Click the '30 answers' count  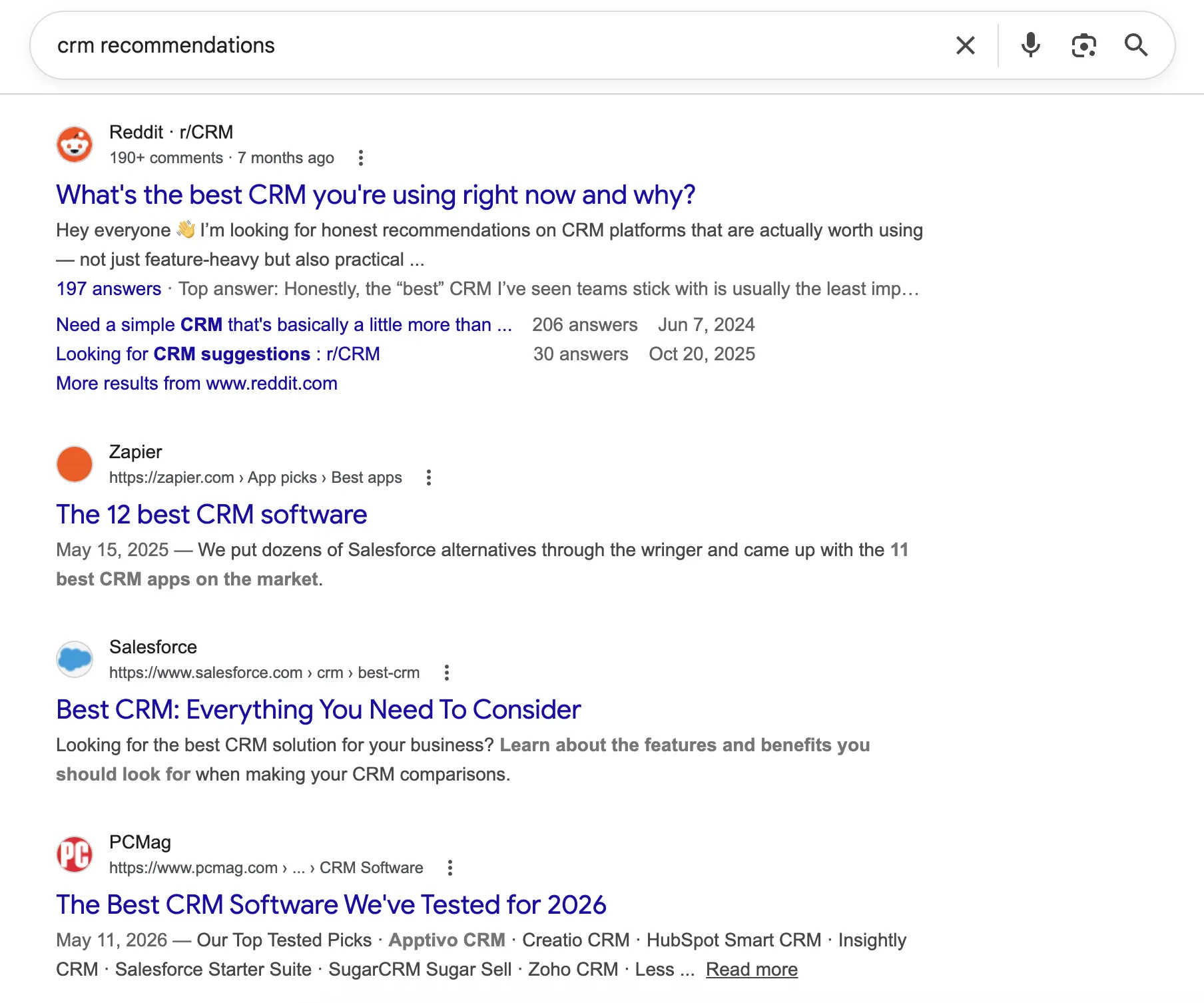coord(581,354)
